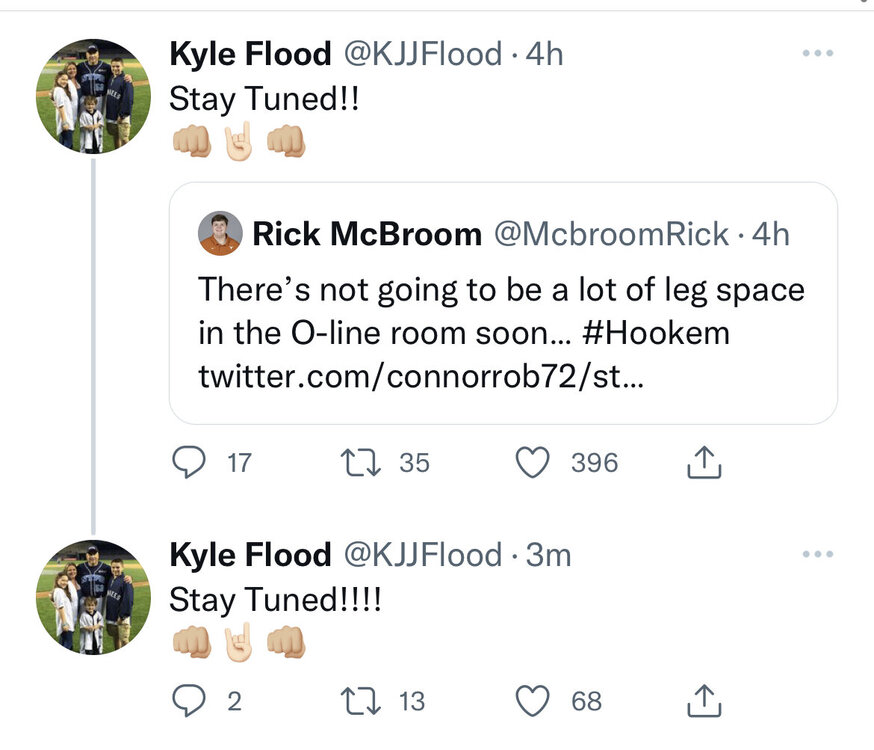Open Kyle Flood's lower profile picture
The image size is (874, 750).
(92, 597)
